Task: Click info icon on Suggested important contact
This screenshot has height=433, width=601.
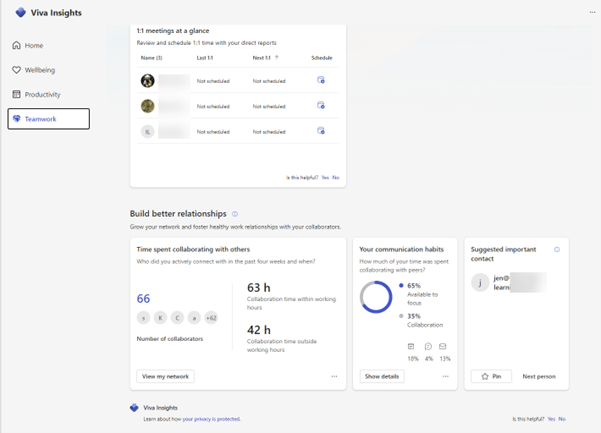Action: 557,249
